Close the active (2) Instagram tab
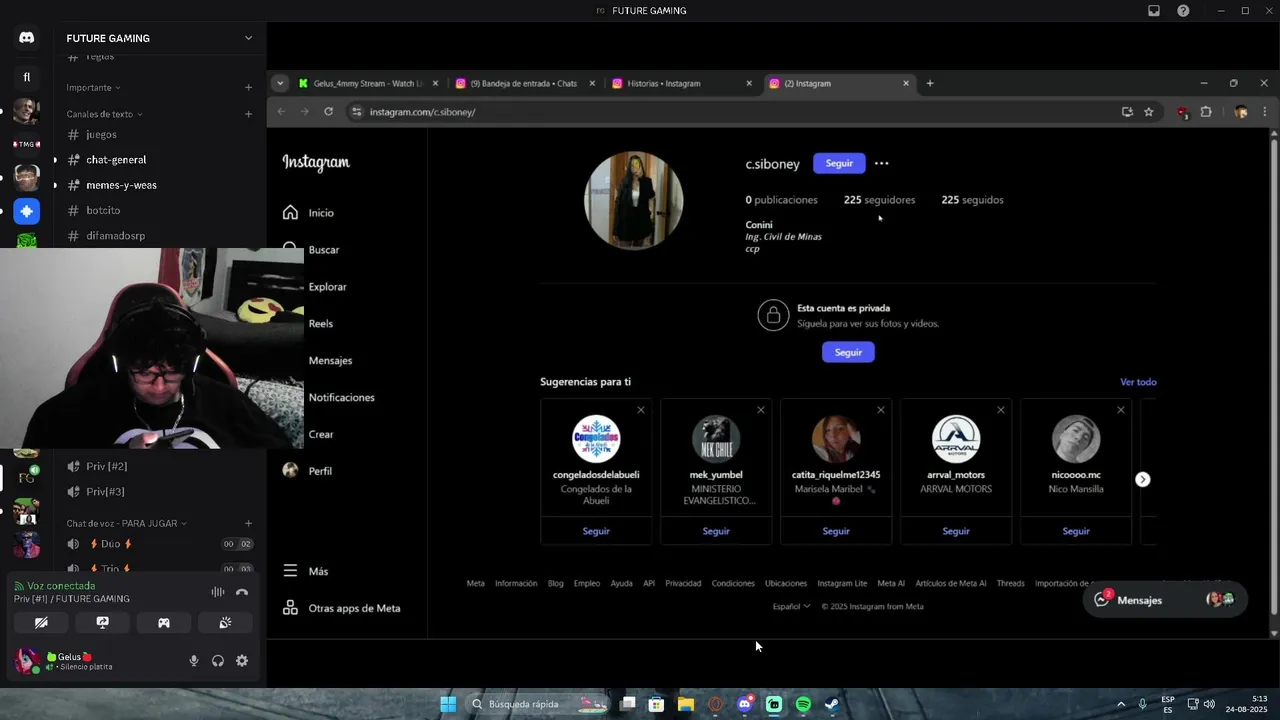The width and height of the screenshot is (1280, 720). click(x=906, y=83)
